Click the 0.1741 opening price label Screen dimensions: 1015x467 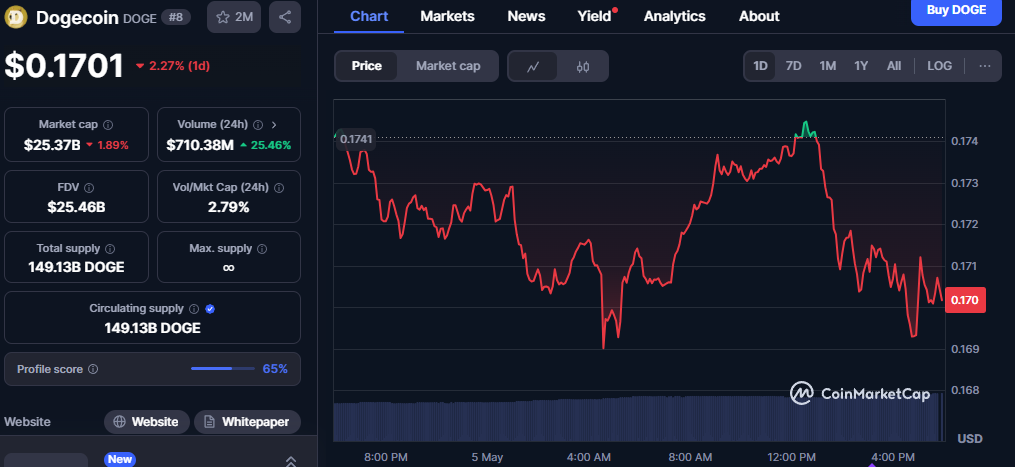(x=355, y=139)
